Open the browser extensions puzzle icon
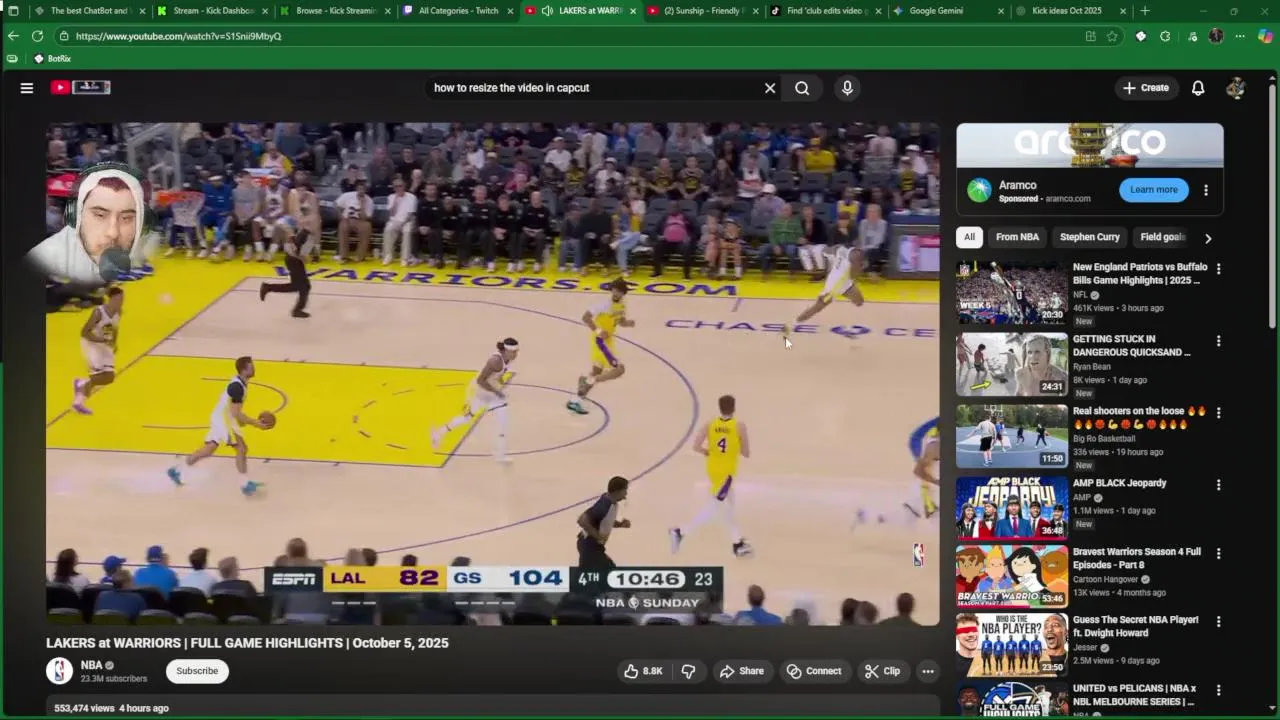This screenshot has height=720, width=1280. (1165, 36)
